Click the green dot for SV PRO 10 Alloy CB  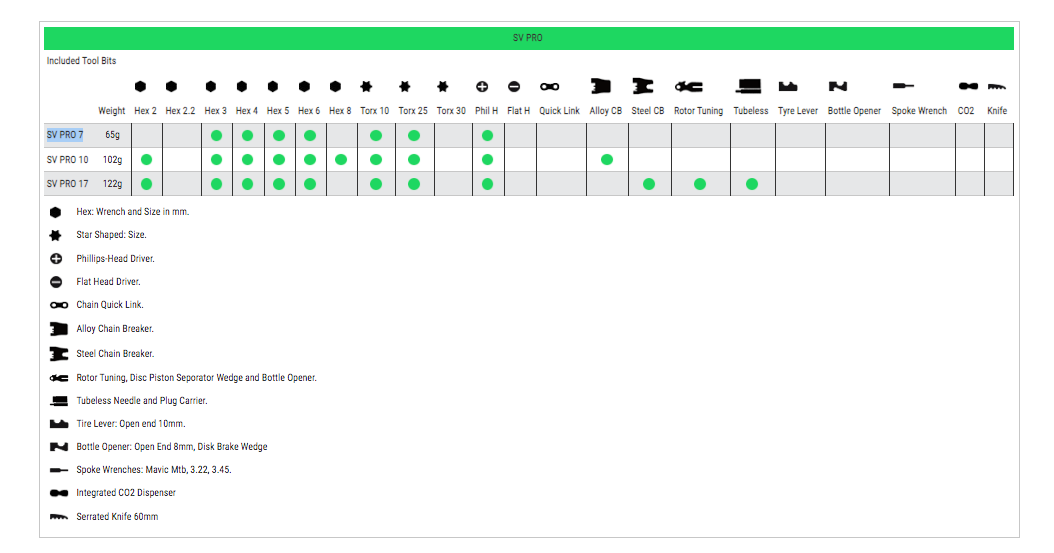(x=606, y=159)
